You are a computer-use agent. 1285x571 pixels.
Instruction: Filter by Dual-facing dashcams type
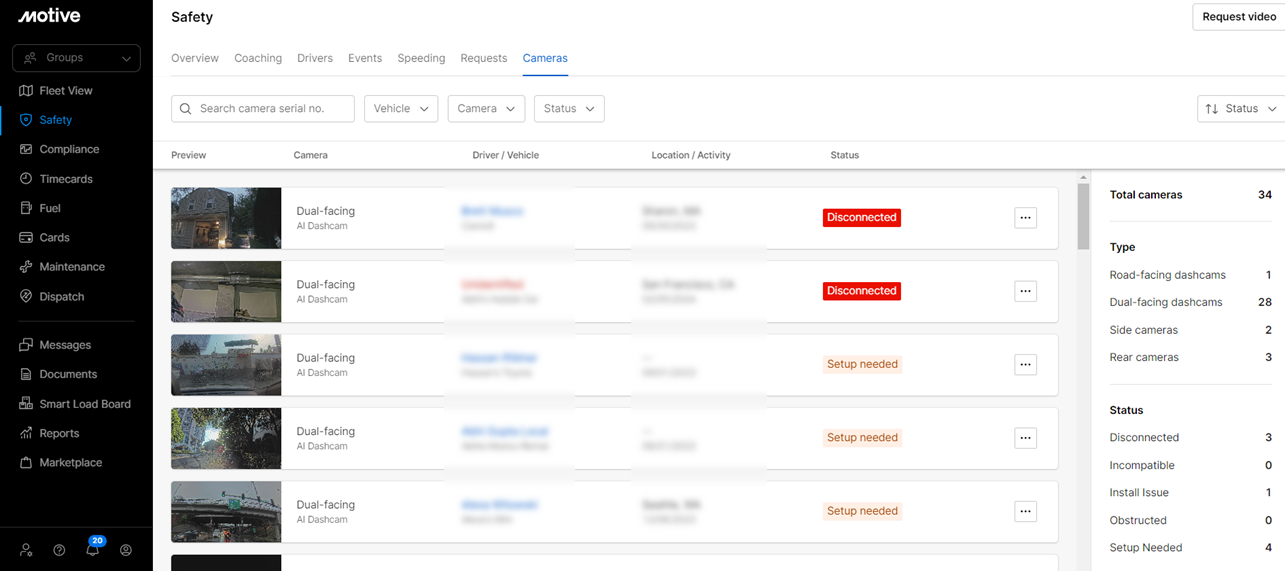1165,302
